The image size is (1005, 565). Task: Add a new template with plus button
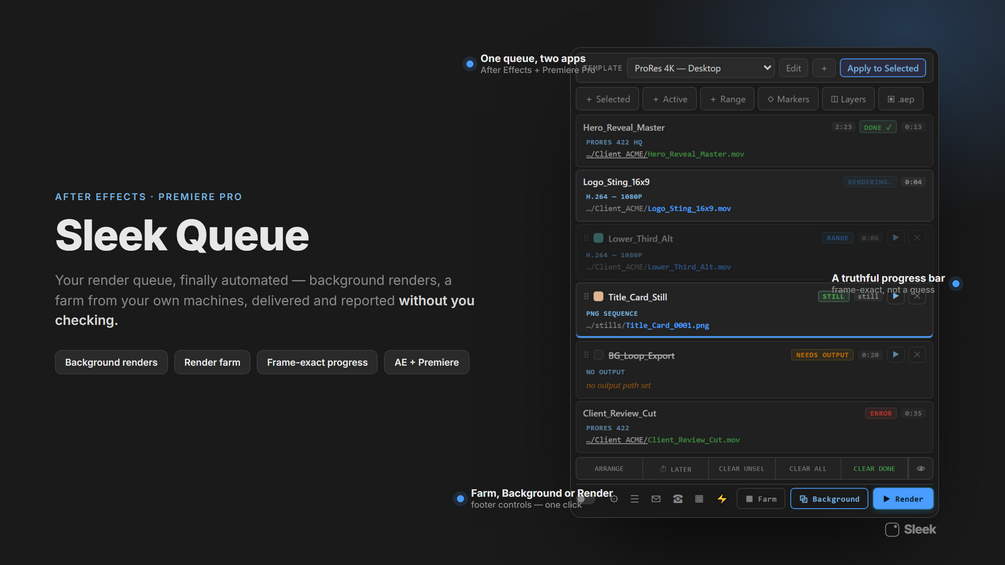tap(824, 68)
